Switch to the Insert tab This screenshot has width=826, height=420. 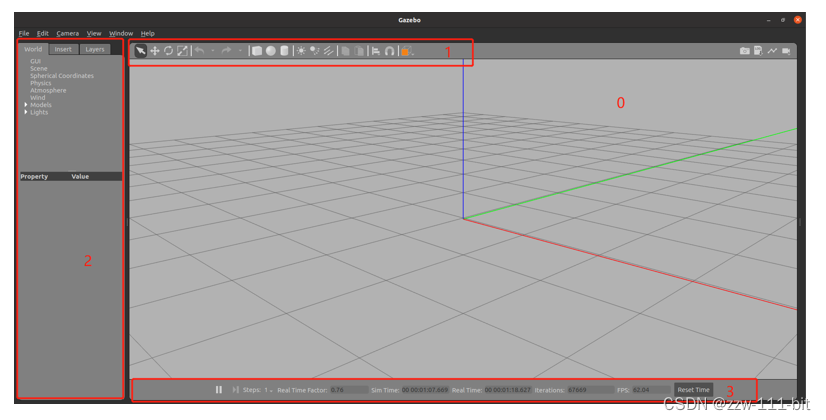pos(63,49)
